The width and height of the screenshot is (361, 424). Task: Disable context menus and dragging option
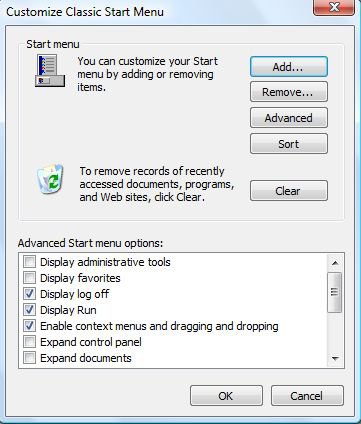pos(29,326)
